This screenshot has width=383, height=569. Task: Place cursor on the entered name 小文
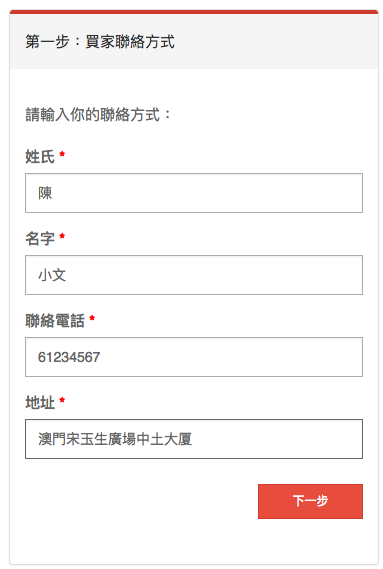52,275
